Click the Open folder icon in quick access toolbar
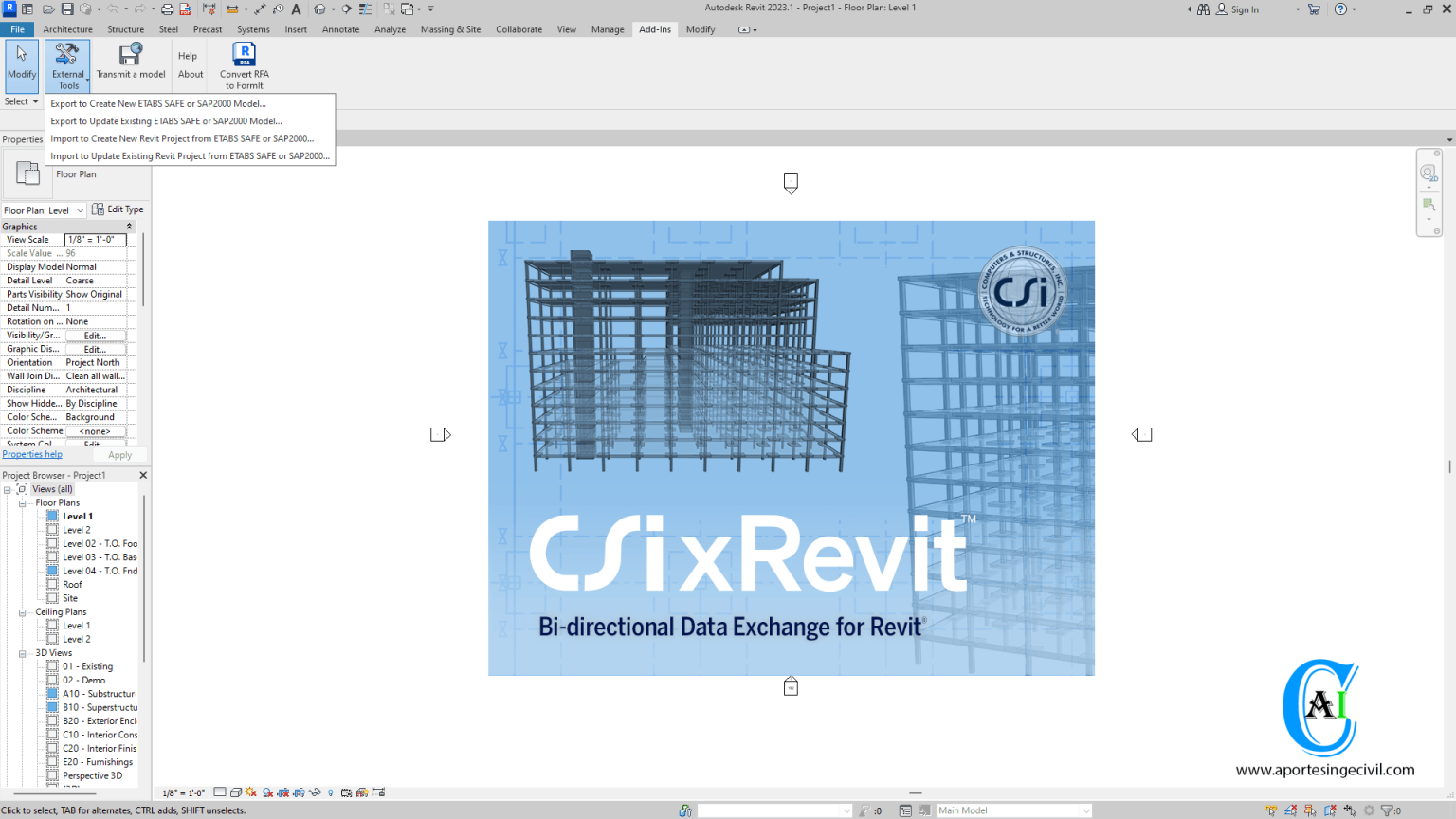The width and height of the screenshot is (1456, 819). point(48,9)
